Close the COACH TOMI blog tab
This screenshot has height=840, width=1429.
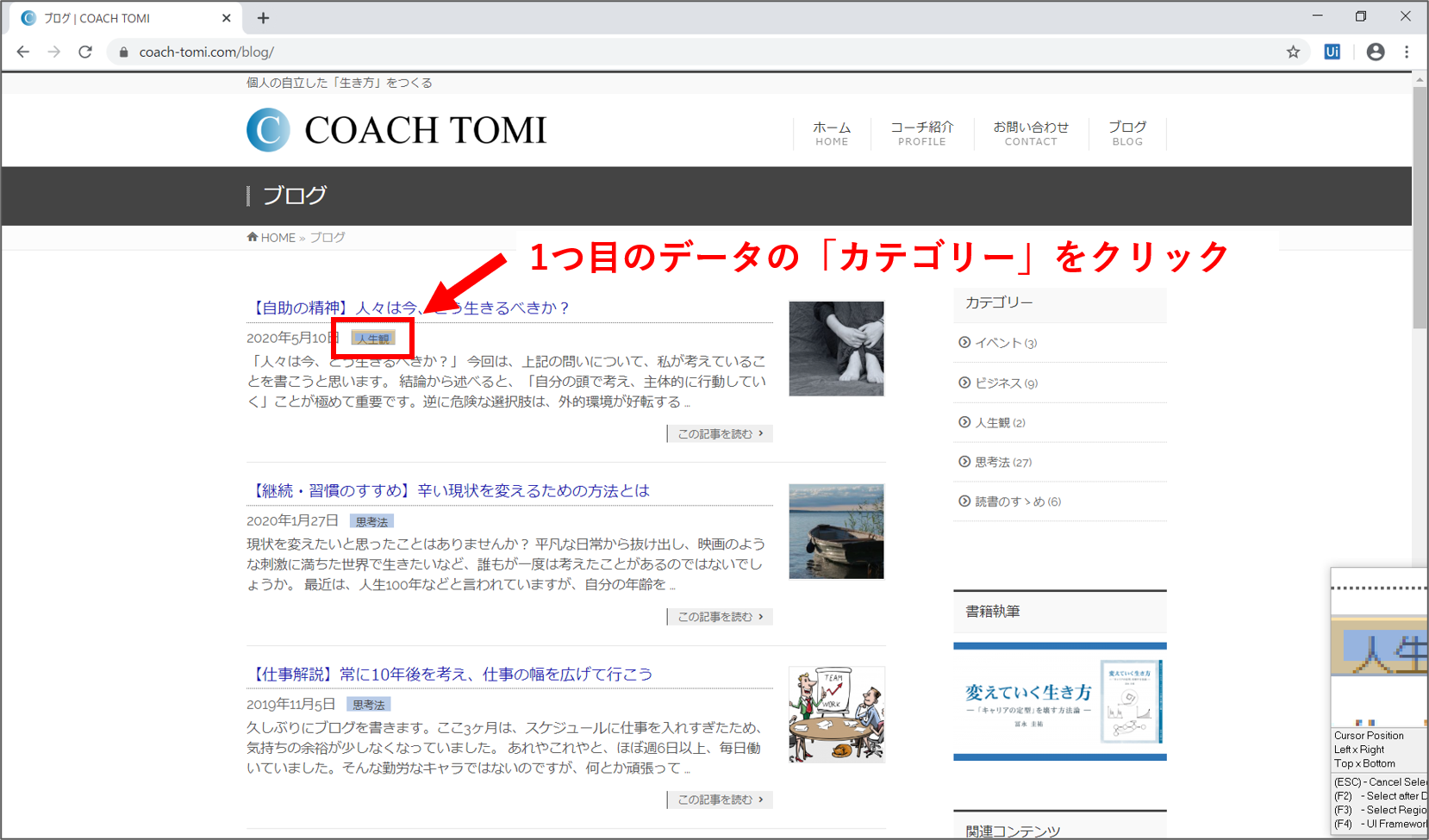pyautogui.click(x=227, y=18)
